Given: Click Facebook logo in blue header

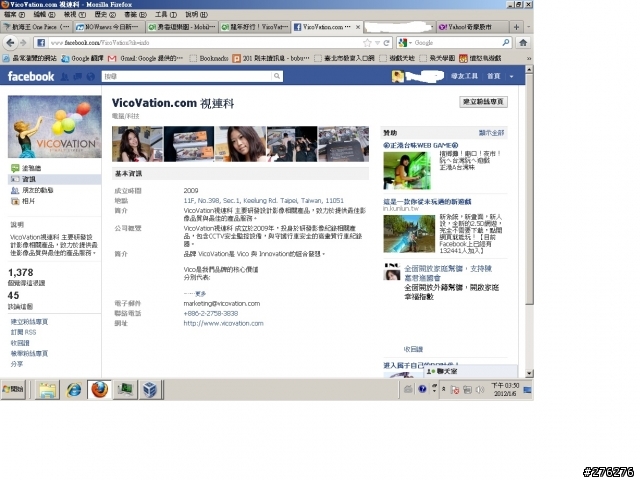Looking at the screenshot, I should click(x=31, y=76).
